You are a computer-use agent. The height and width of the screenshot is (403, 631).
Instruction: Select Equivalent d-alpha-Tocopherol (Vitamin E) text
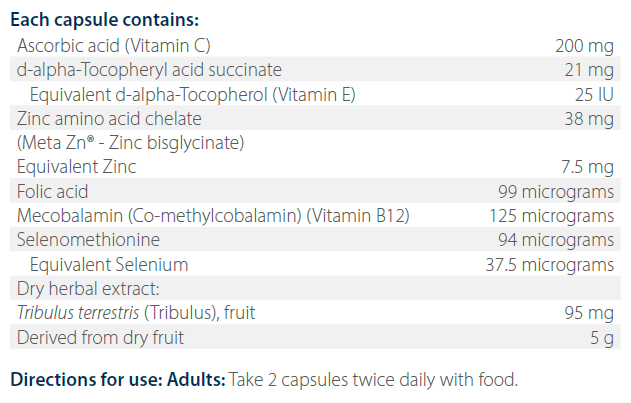193,94
